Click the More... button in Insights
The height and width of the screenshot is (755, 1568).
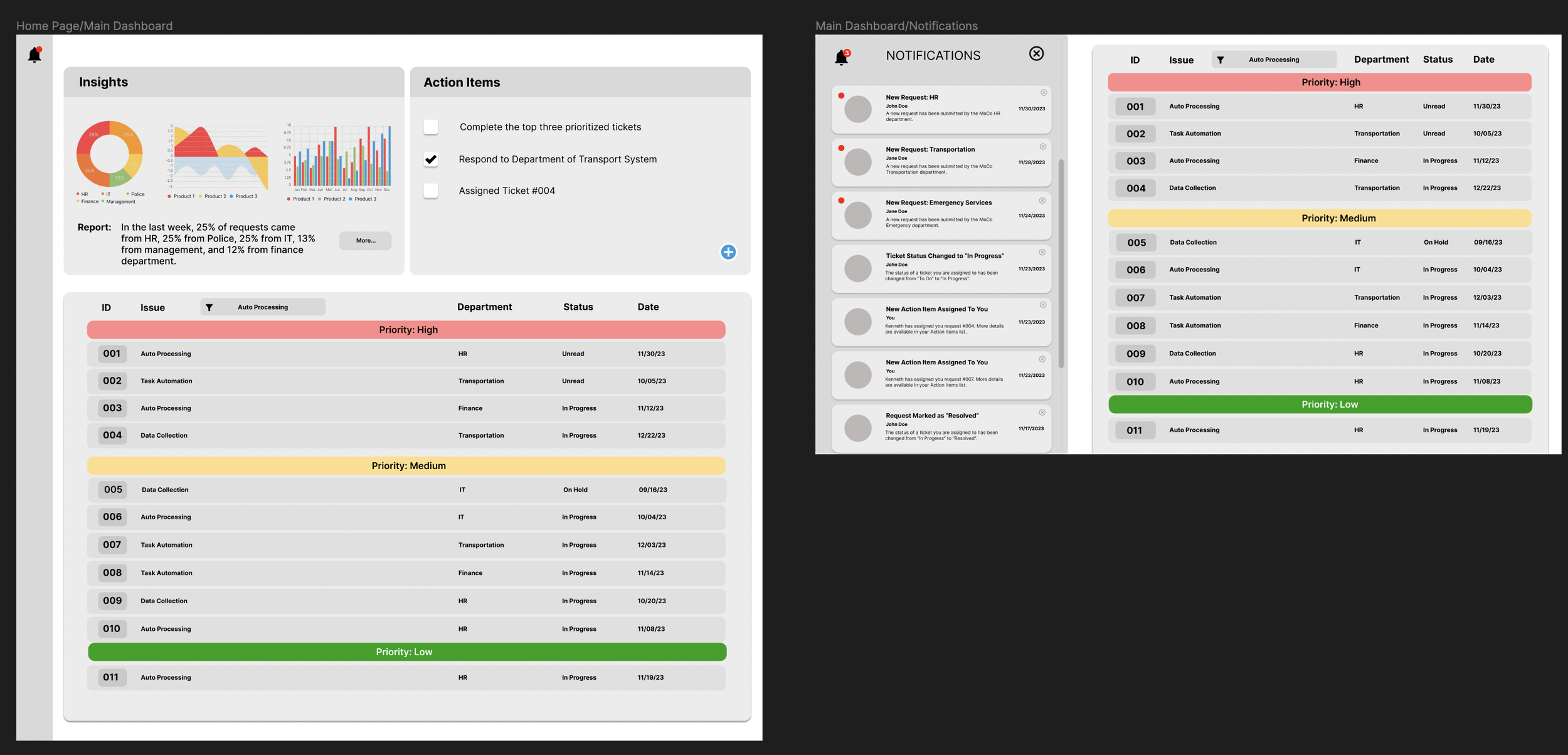tap(366, 241)
